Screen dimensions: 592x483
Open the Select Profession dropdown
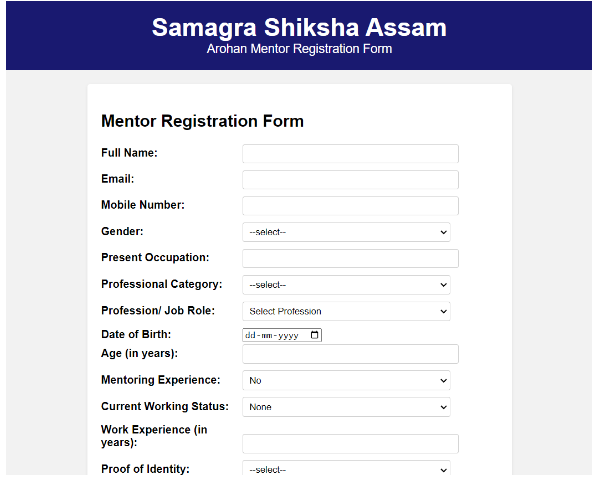[346, 312]
